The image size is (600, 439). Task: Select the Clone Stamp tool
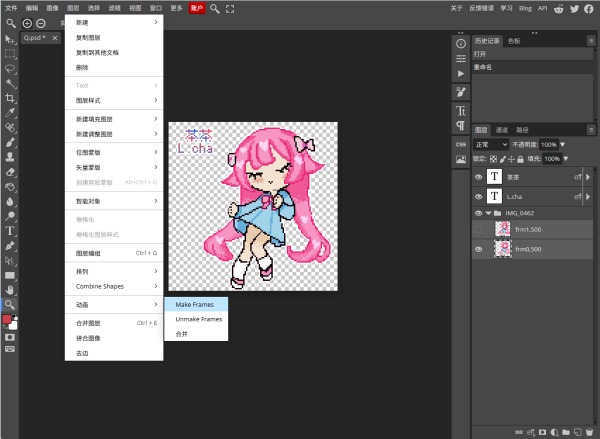point(10,157)
